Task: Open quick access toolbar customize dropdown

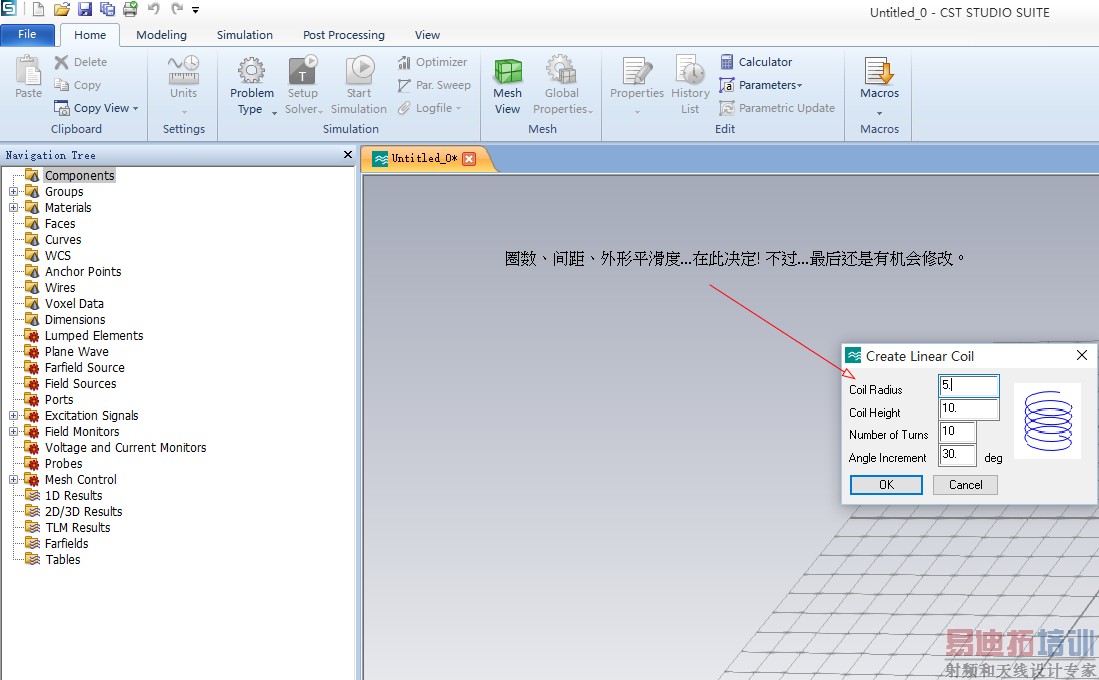Action: coord(196,10)
